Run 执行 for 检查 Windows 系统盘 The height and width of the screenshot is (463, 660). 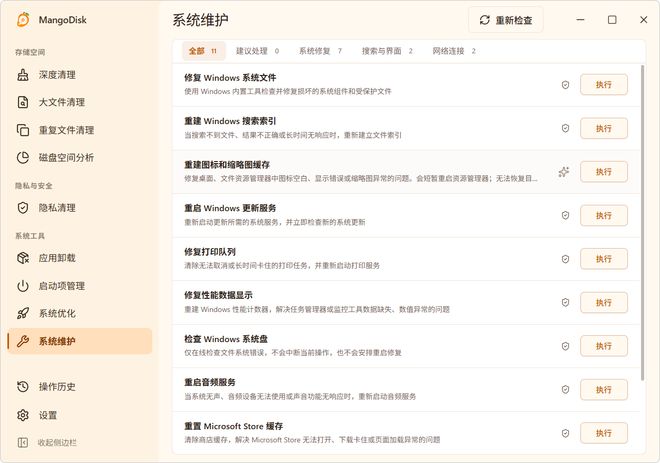pos(604,346)
